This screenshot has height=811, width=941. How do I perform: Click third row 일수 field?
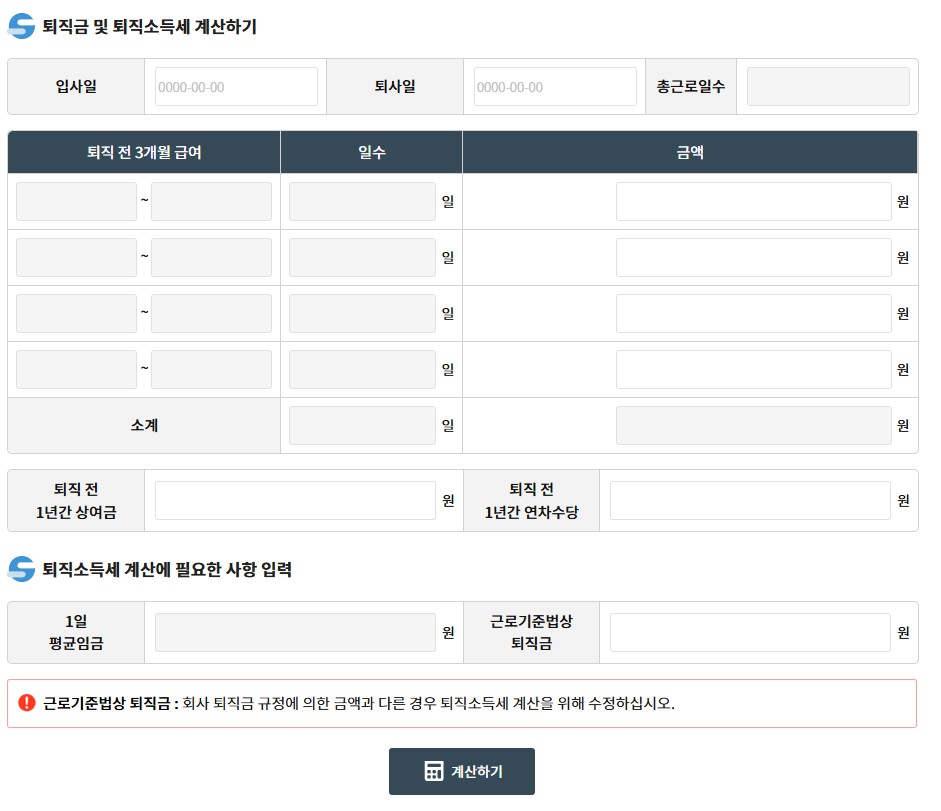(x=362, y=313)
